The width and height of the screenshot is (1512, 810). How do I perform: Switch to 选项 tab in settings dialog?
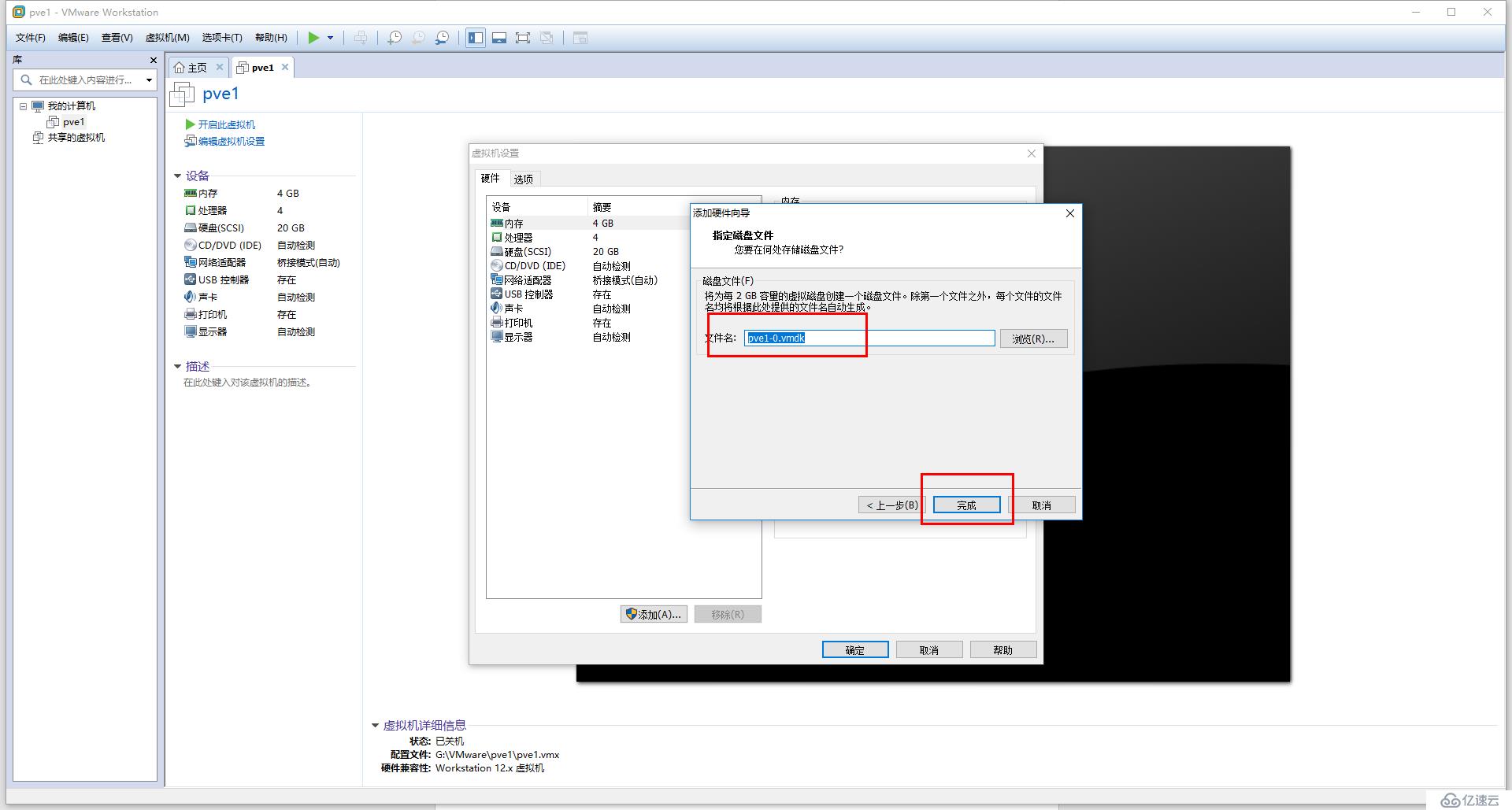[x=524, y=179]
